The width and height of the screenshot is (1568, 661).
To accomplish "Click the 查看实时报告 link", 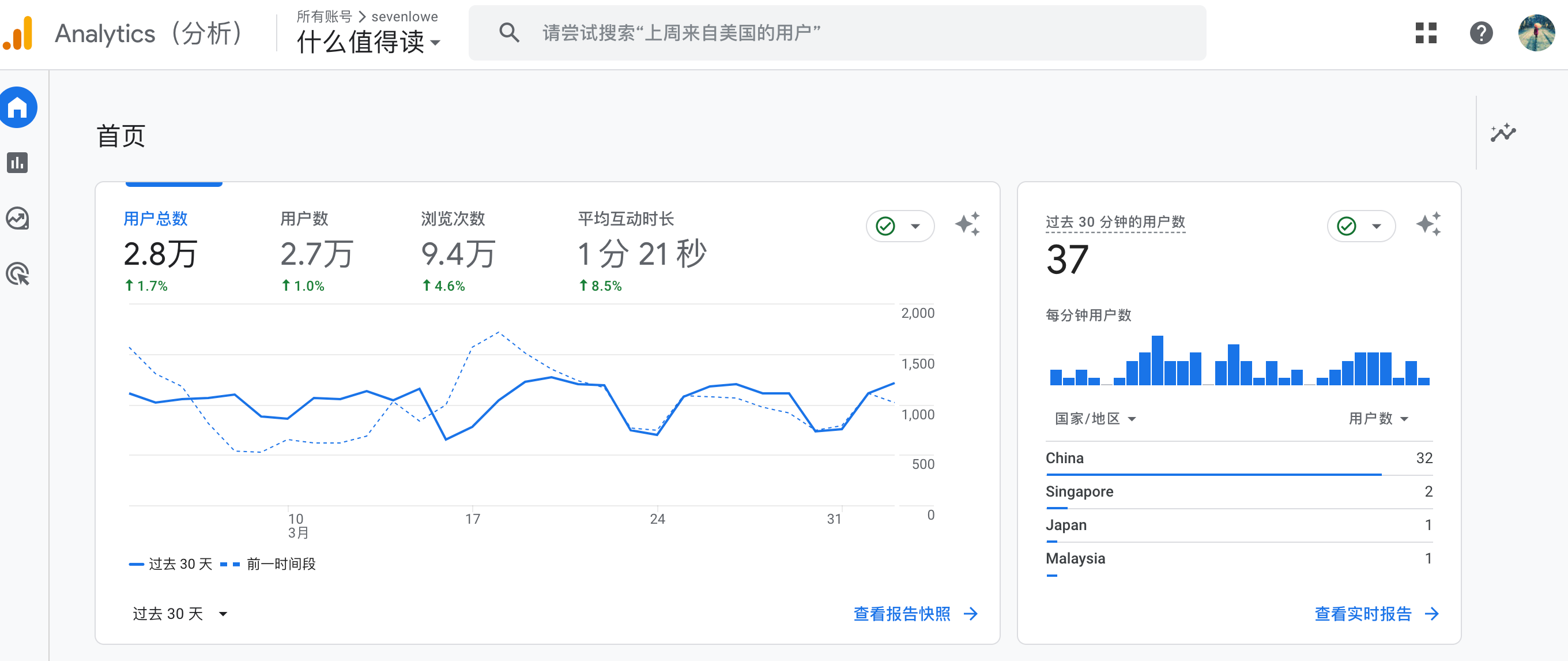I will (1375, 614).
